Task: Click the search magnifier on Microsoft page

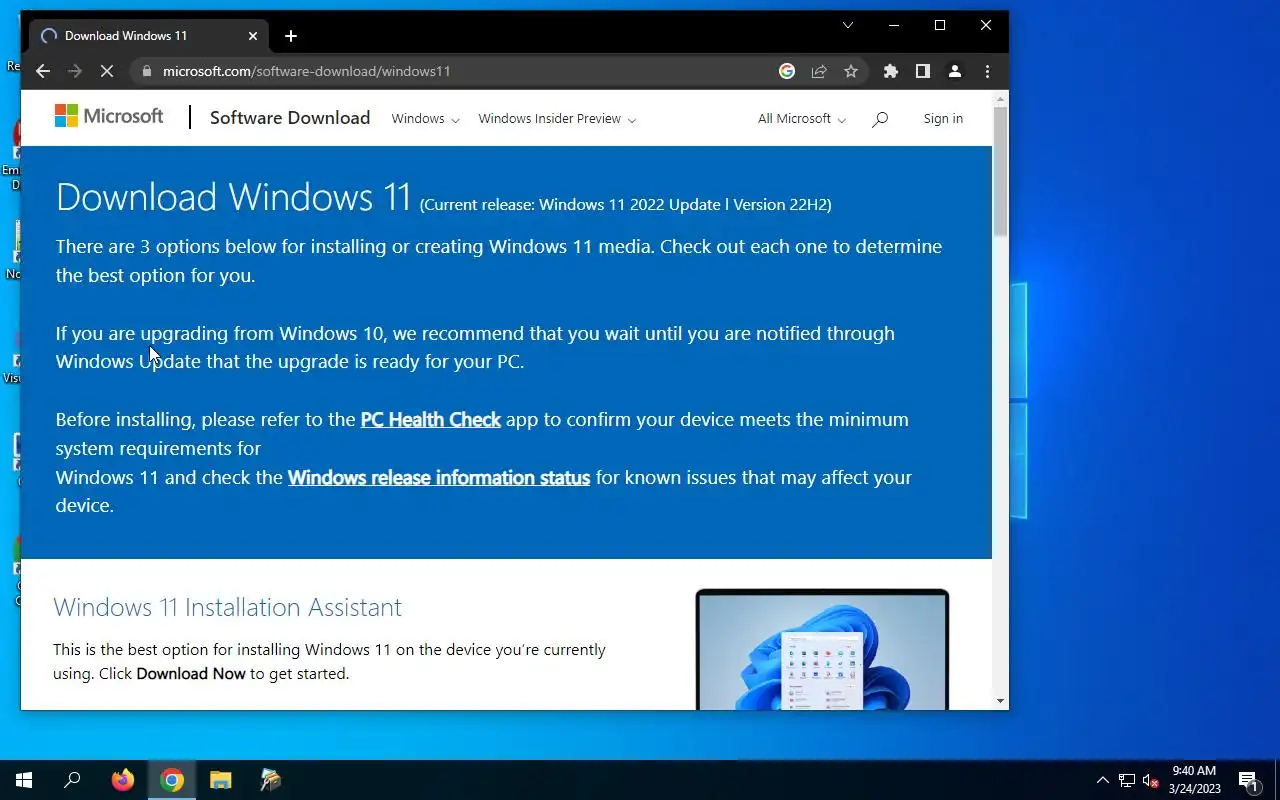Action: pos(880,119)
